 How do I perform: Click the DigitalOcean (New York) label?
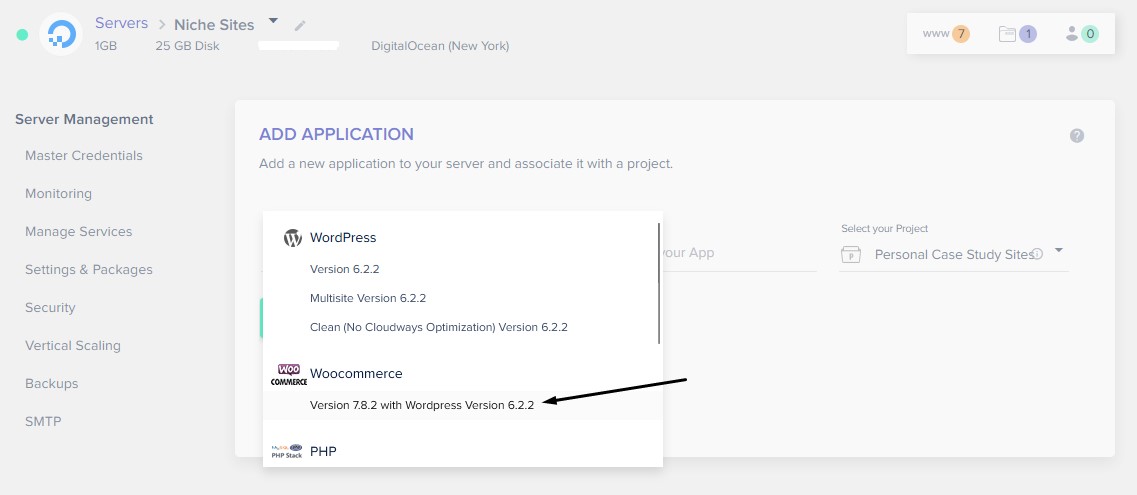[x=440, y=46]
